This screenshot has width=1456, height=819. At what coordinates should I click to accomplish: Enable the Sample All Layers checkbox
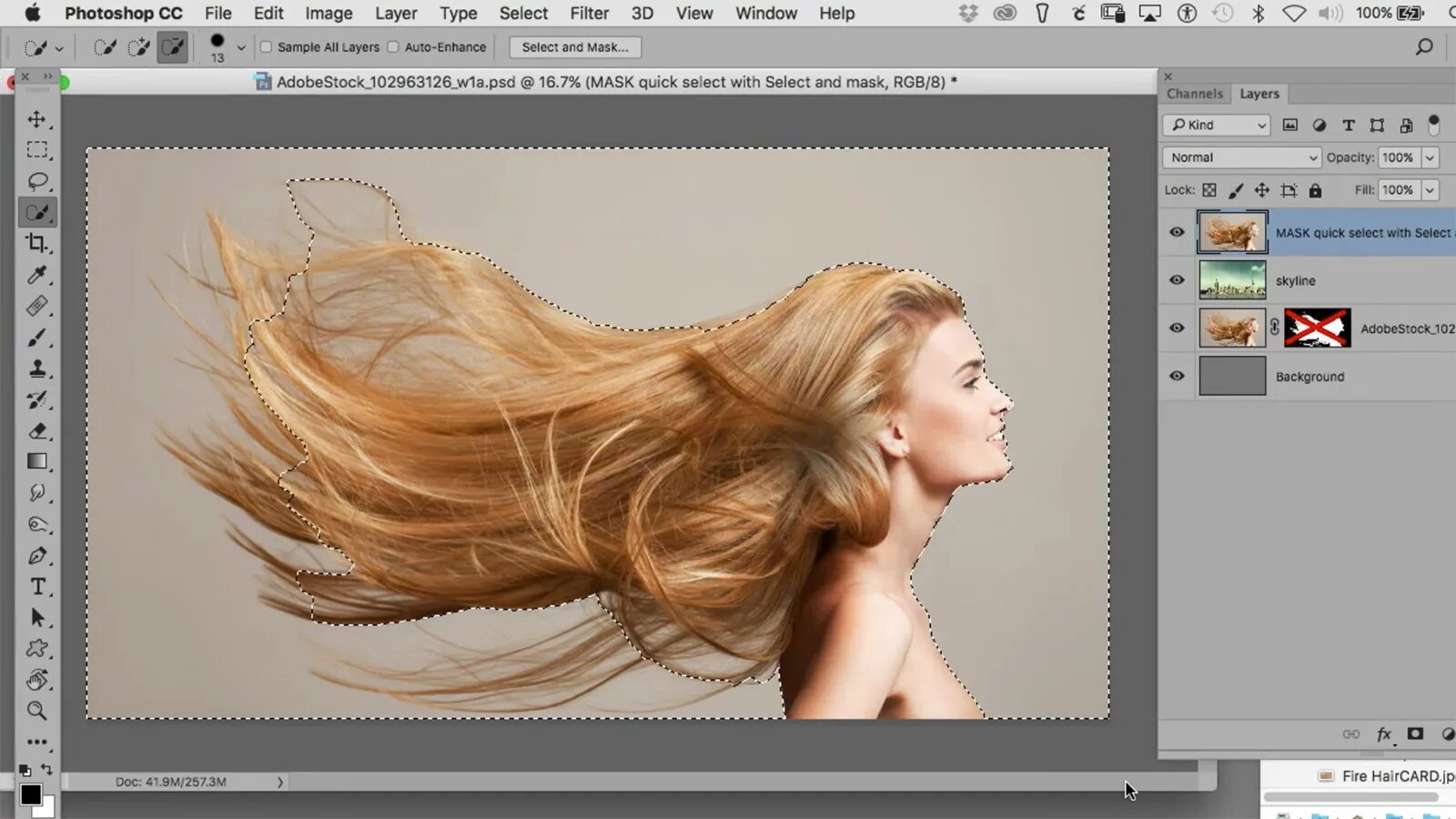tap(267, 47)
